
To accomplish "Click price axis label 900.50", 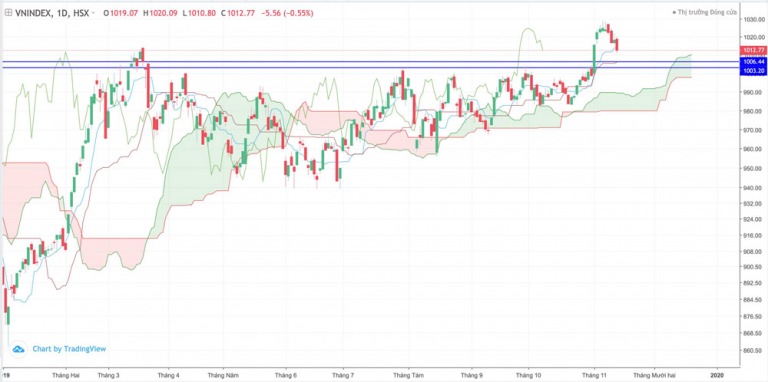I will [x=754, y=267].
